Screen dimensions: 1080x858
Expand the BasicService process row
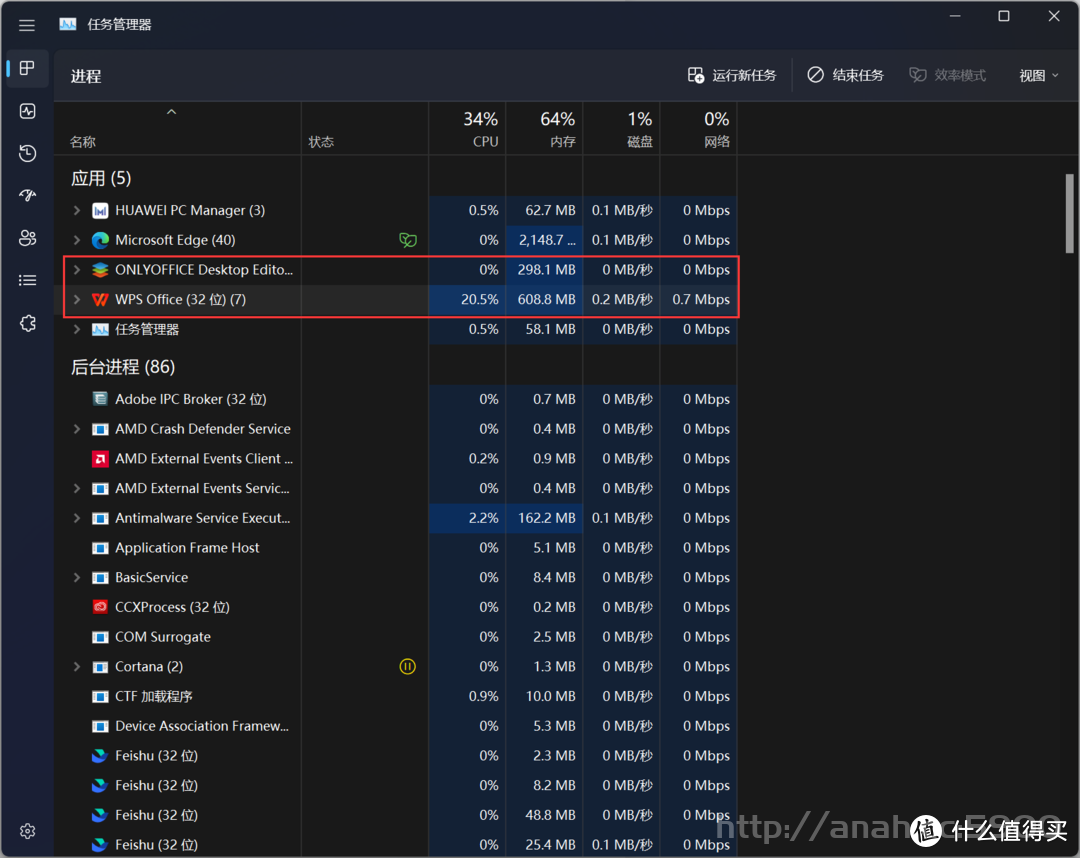click(76, 577)
